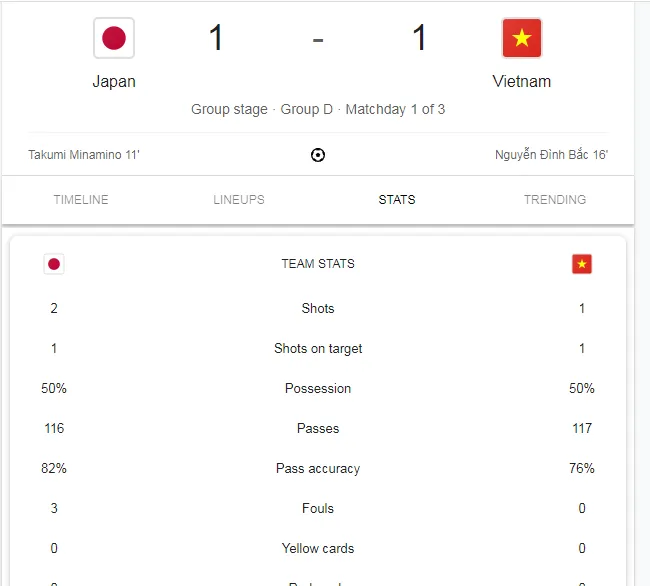Click the large Japan flag icon
The image size is (650, 586).
pos(114,39)
